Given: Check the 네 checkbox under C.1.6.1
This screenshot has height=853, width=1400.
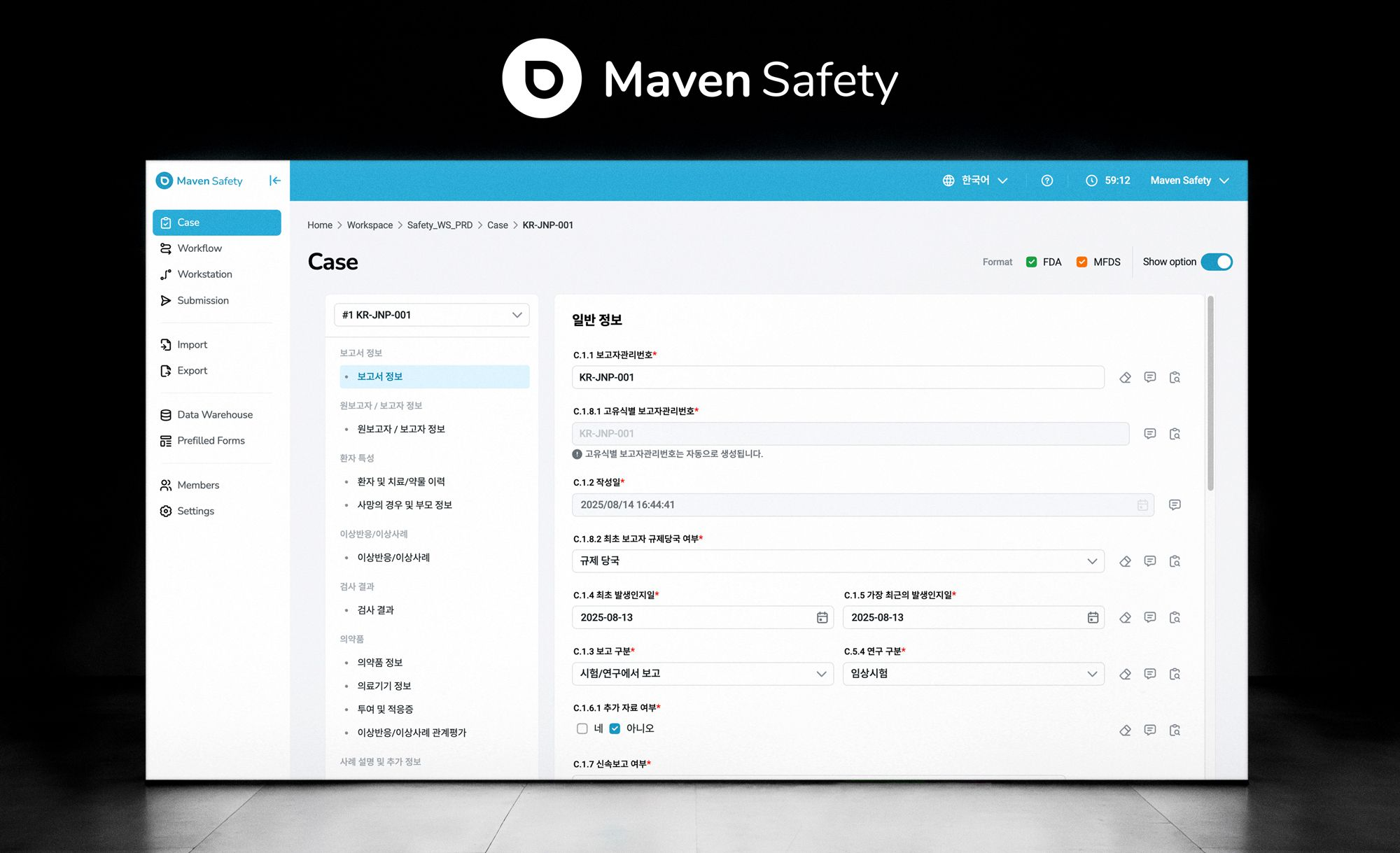Looking at the screenshot, I should coord(582,728).
